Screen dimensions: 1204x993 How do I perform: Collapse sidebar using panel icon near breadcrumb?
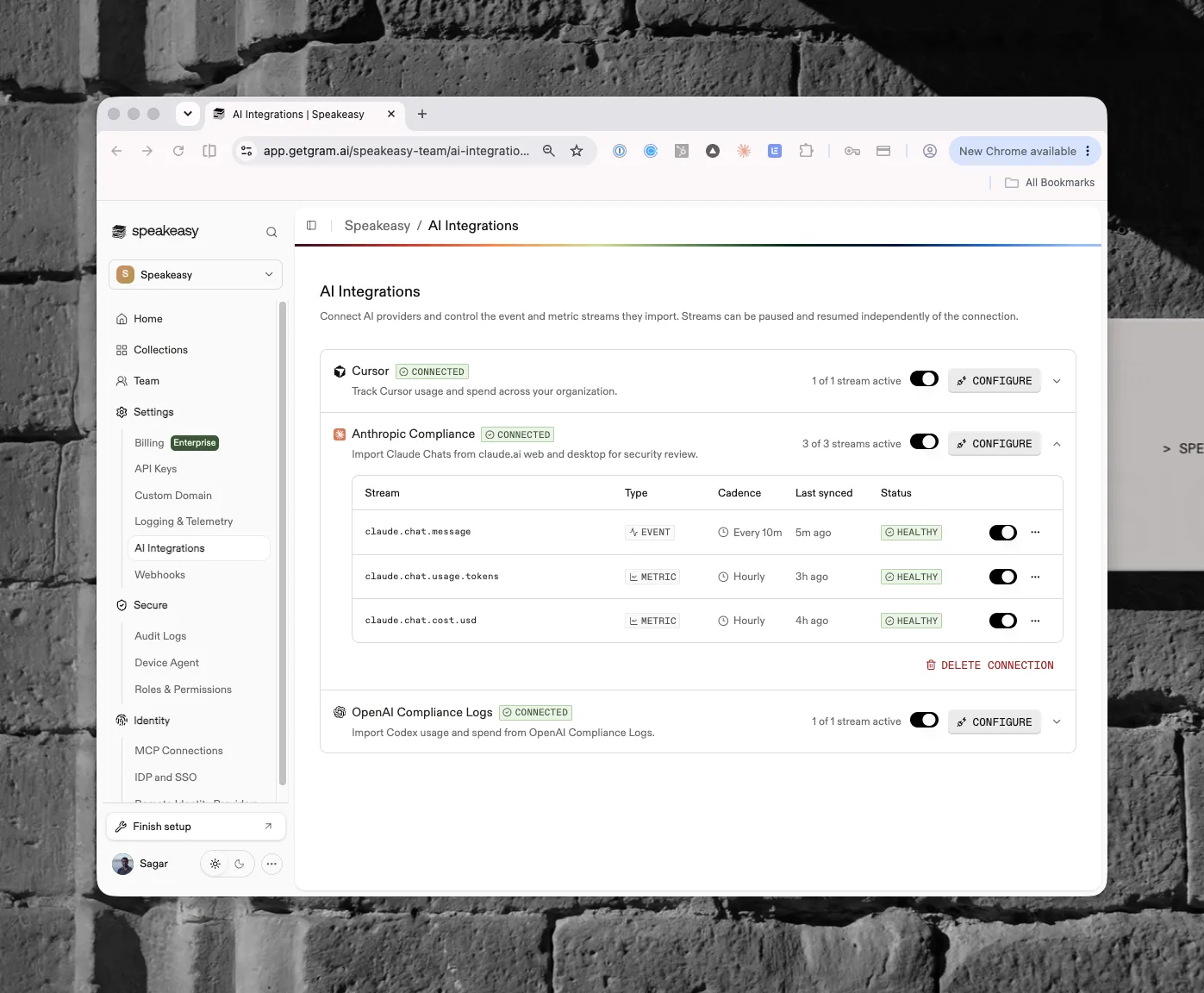[x=311, y=225]
